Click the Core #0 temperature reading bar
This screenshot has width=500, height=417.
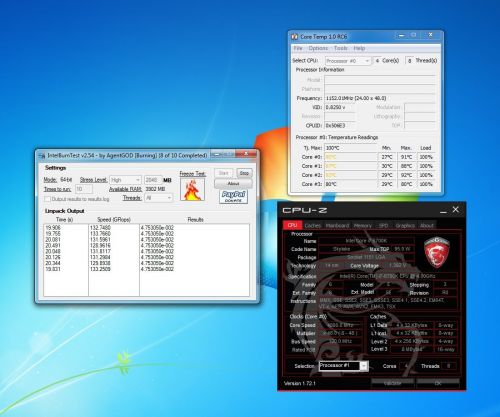coord(351,157)
